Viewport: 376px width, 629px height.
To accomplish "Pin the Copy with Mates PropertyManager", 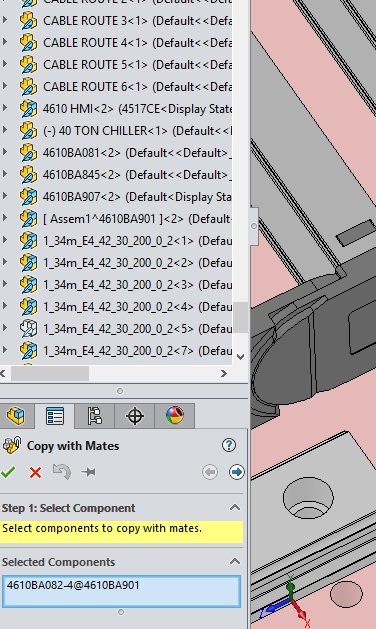I will click(88, 472).
